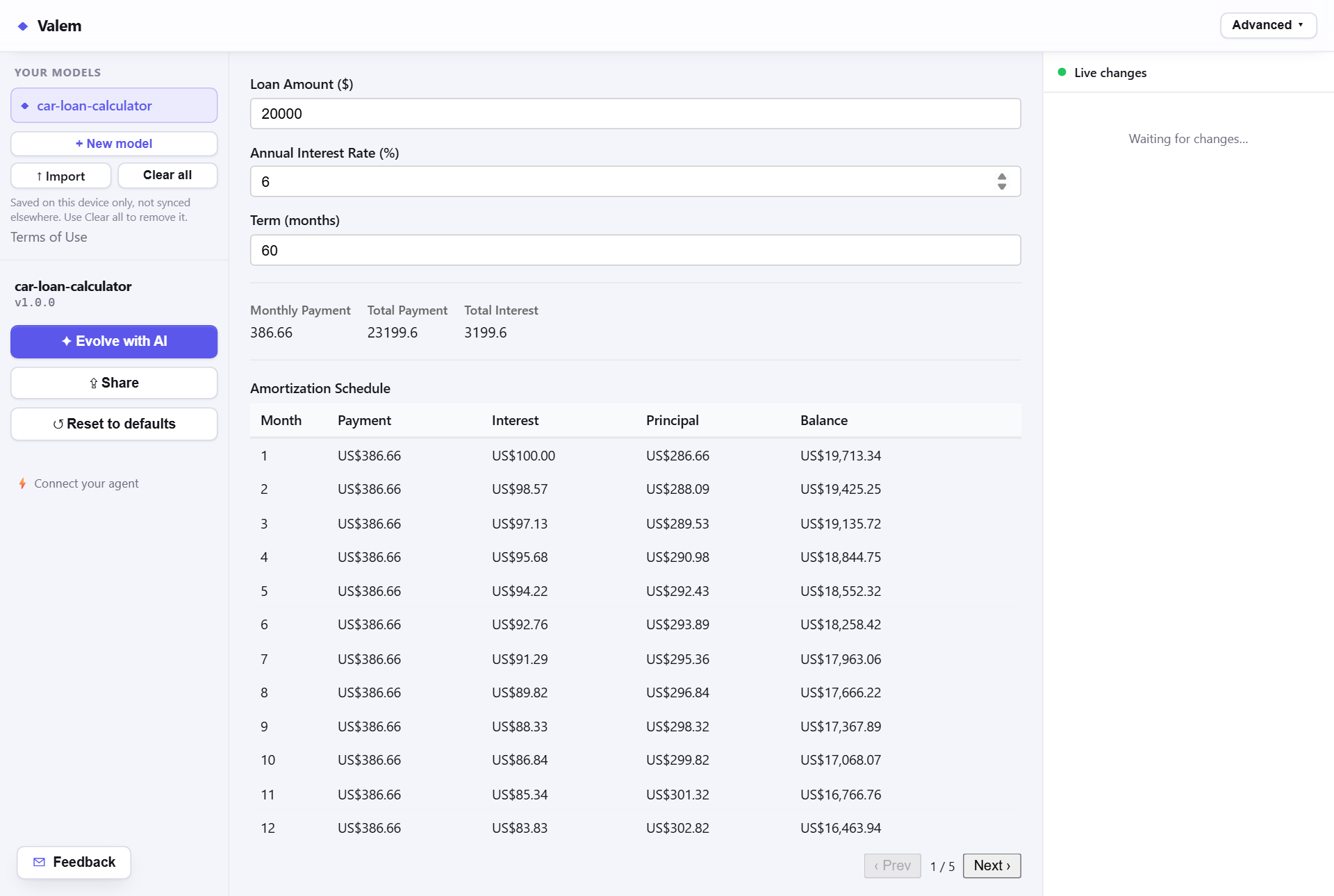
Task: Open the Feedback form
Action: [74, 862]
